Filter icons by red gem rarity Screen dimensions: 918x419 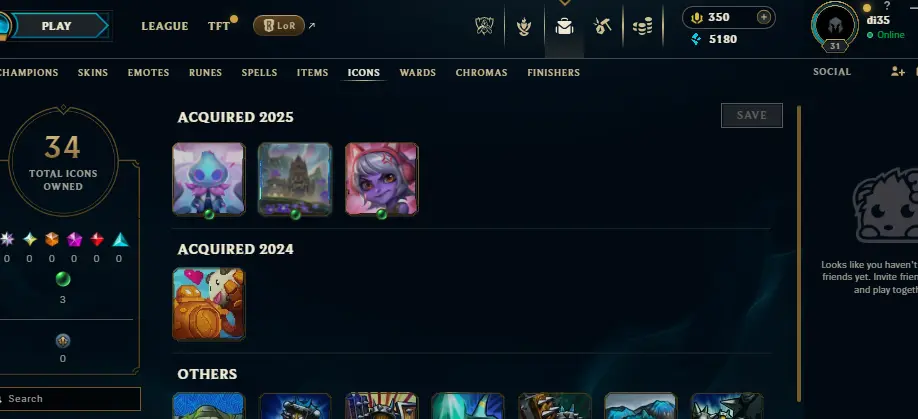[97, 239]
